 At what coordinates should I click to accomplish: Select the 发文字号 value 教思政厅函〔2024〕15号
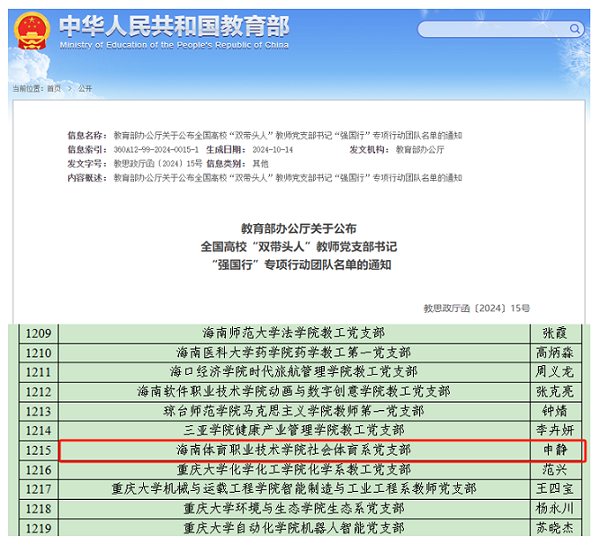coord(158,164)
